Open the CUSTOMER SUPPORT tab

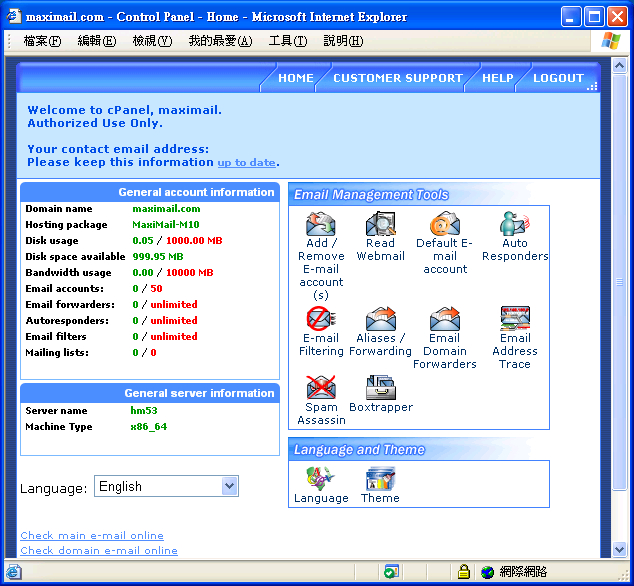pyautogui.click(x=397, y=78)
